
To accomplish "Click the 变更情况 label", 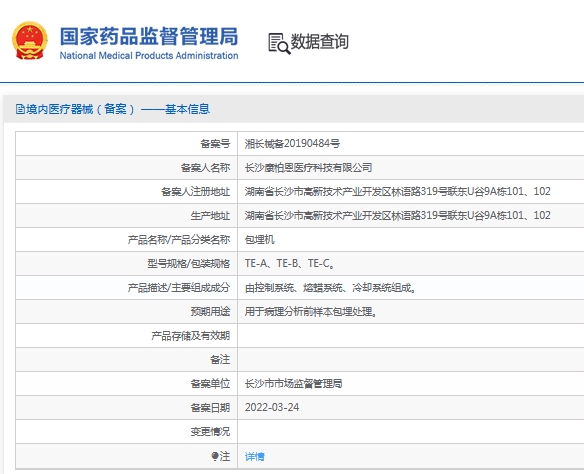I will coord(210,432).
